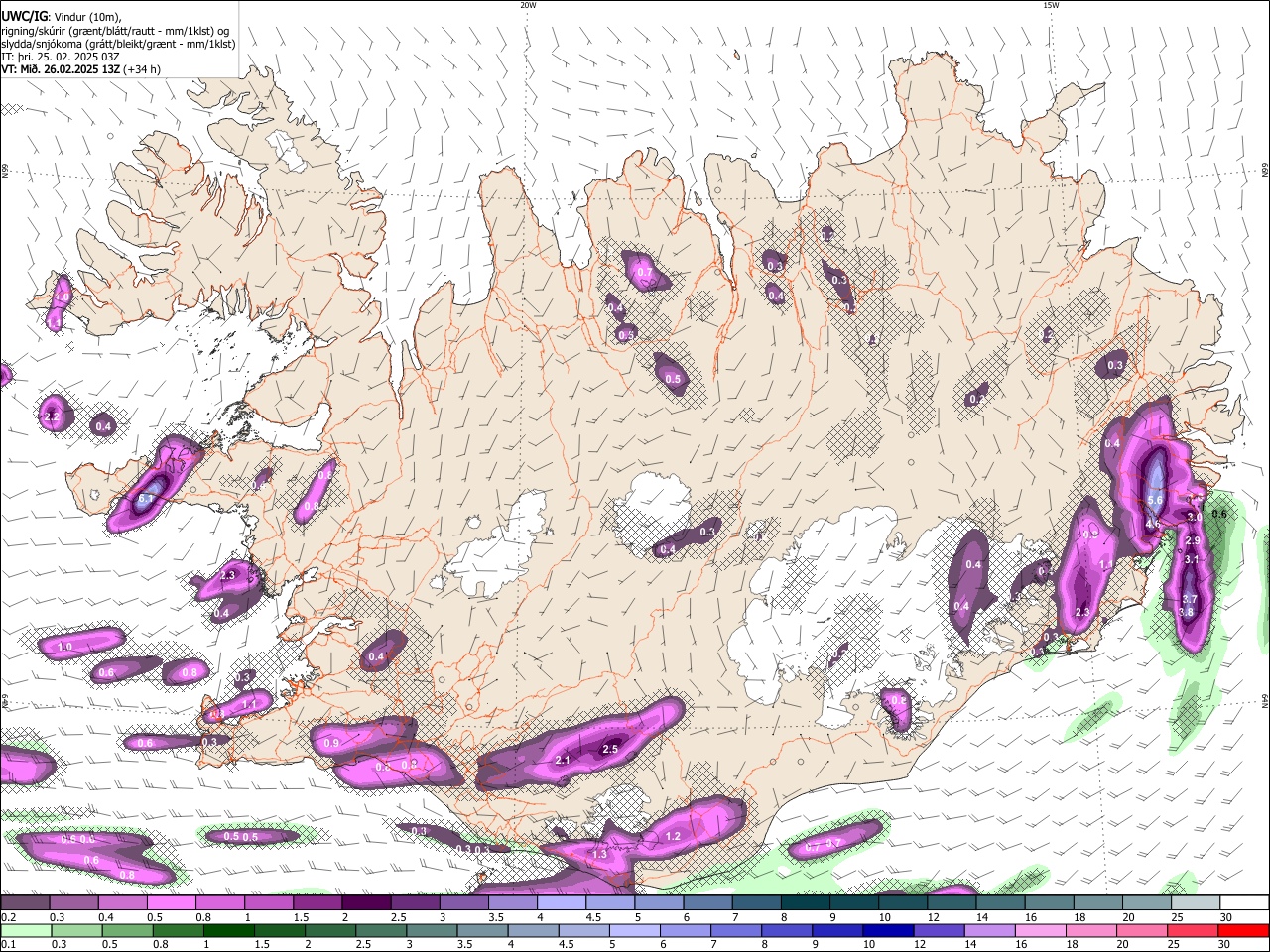Viewport: 1270px width, 952px height.
Task: Click the valid time 'VT: Mið. 26.02.2025 13Z (+34 h)'
Action: coord(80,69)
